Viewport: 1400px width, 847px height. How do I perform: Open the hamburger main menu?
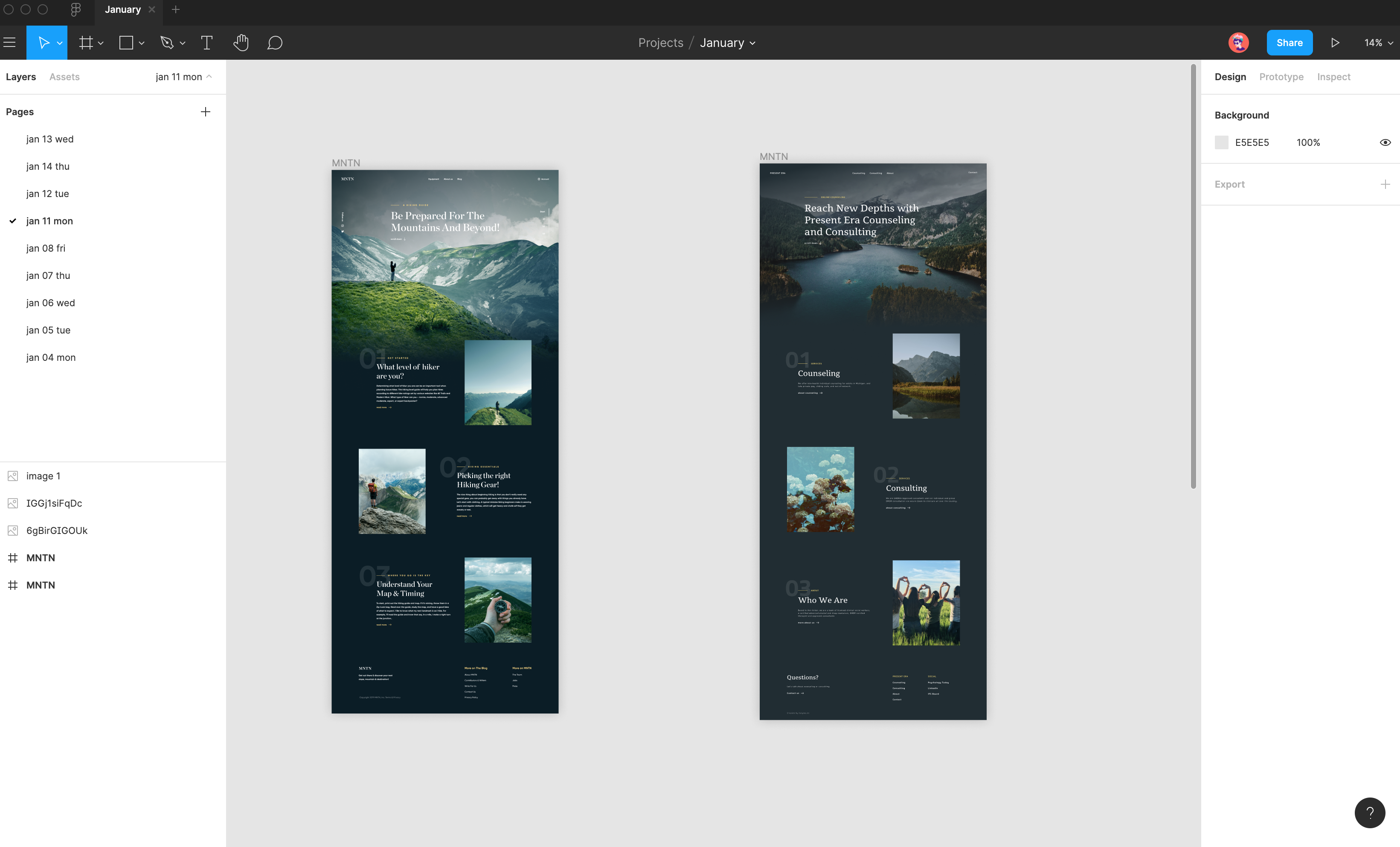pyautogui.click(x=9, y=43)
